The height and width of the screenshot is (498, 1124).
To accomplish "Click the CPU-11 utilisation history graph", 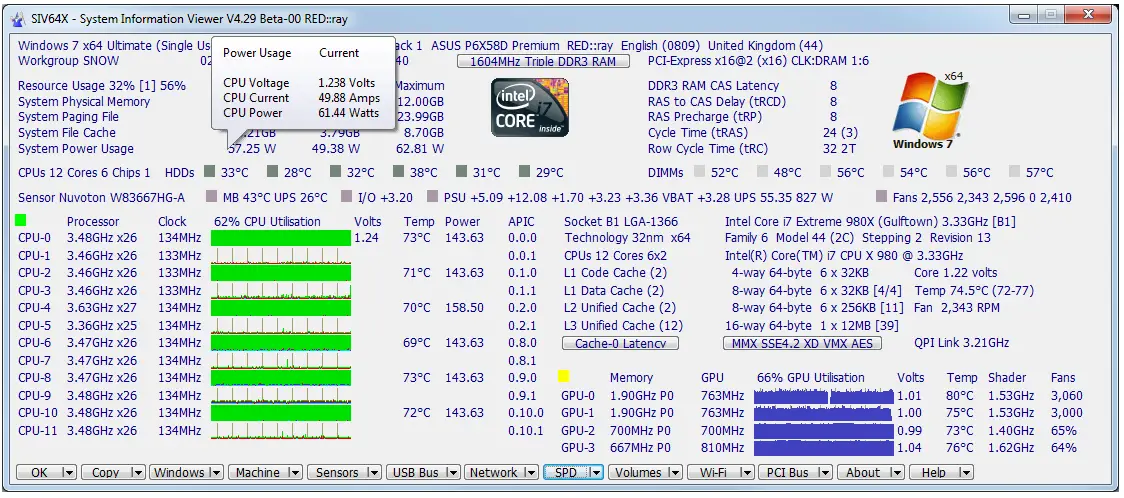I will (x=281, y=431).
